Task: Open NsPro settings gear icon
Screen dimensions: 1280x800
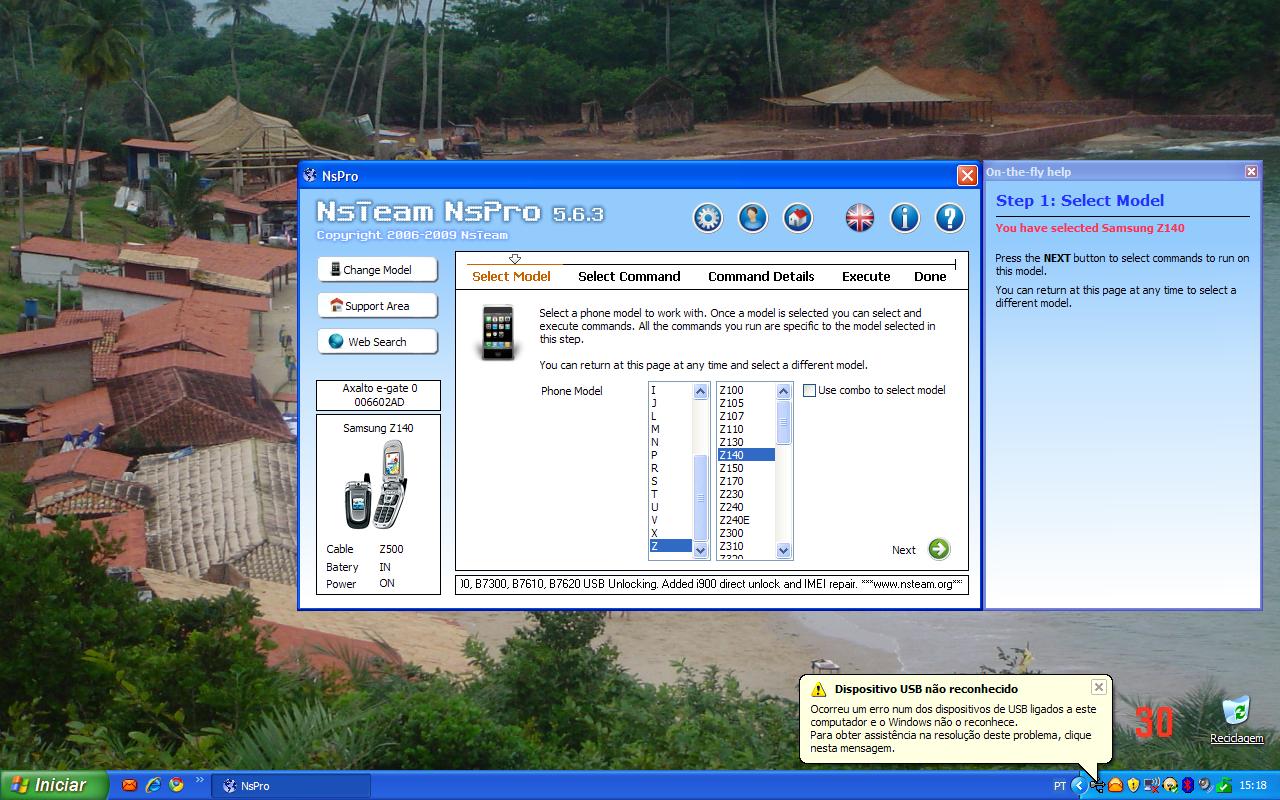Action: click(x=708, y=218)
